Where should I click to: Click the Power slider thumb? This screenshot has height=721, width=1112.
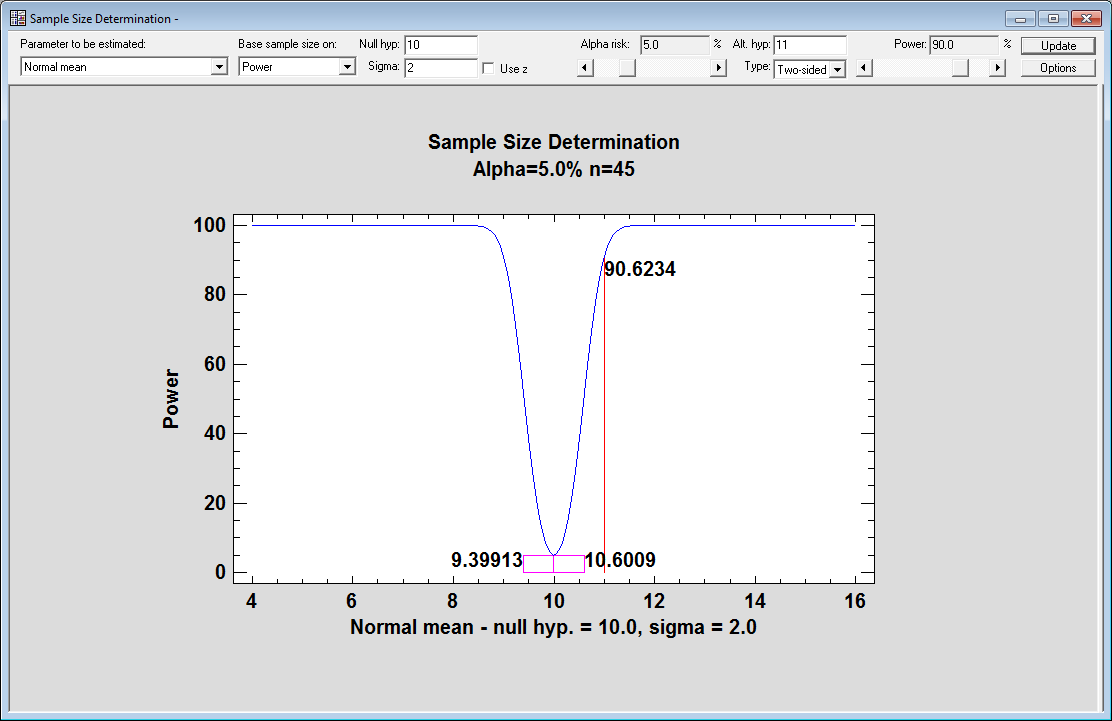click(960, 68)
